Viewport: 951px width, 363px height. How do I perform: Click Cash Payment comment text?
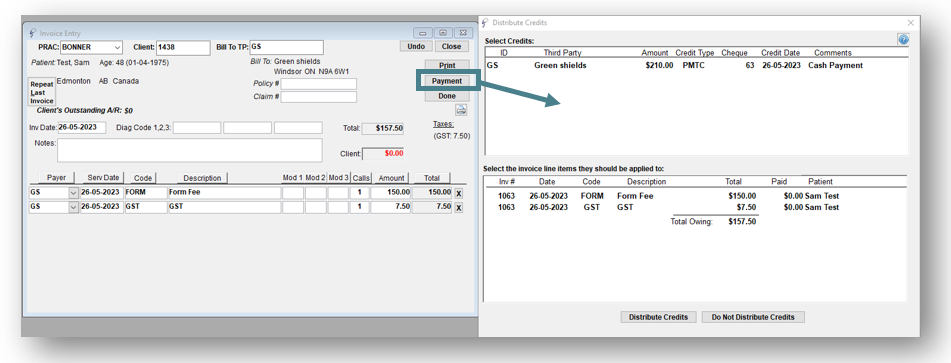click(835, 65)
